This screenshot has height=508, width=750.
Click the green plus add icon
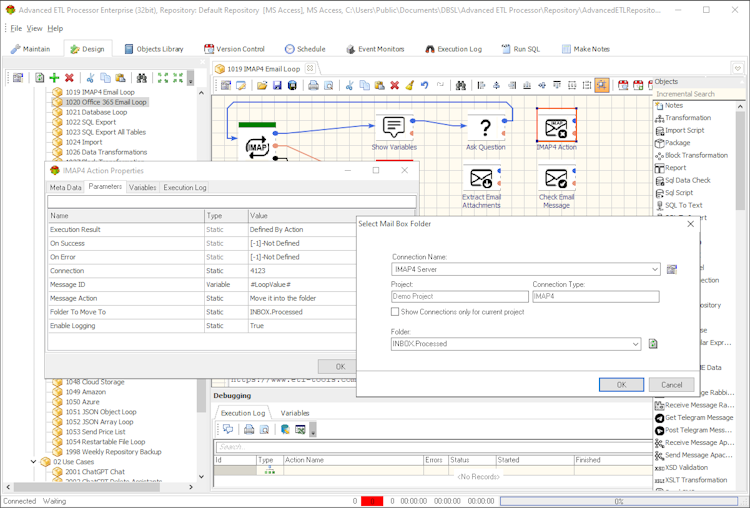coord(54,78)
